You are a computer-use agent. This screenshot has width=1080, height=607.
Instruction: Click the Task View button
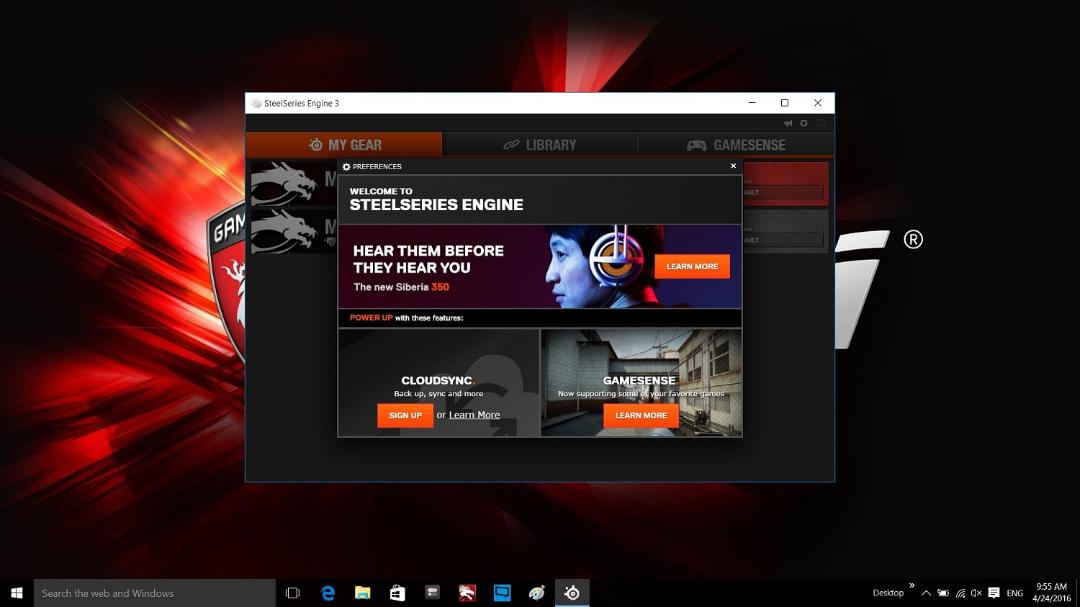(x=293, y=593)
